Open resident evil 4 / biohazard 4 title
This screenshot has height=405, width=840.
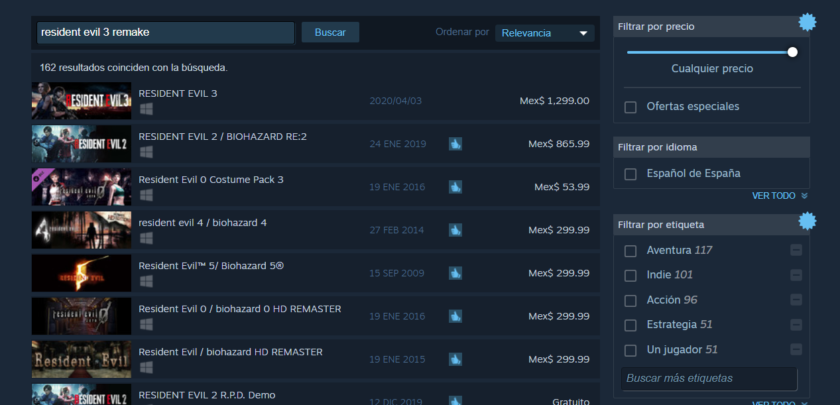202,222
